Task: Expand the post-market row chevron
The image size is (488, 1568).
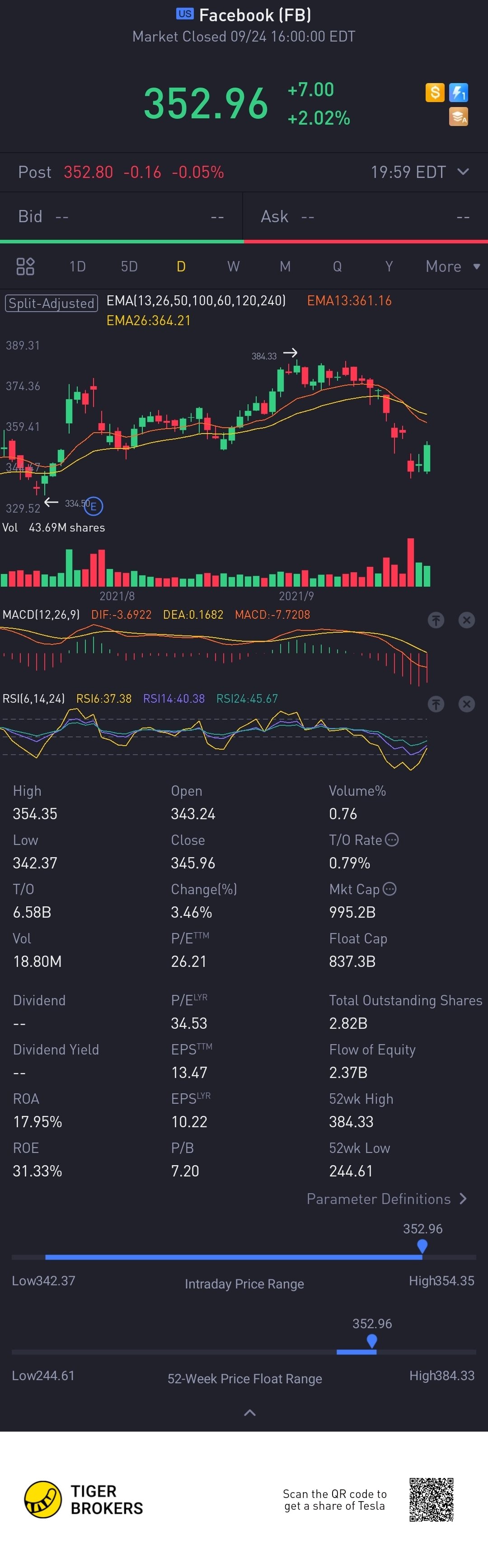Action: pos(463,172)
